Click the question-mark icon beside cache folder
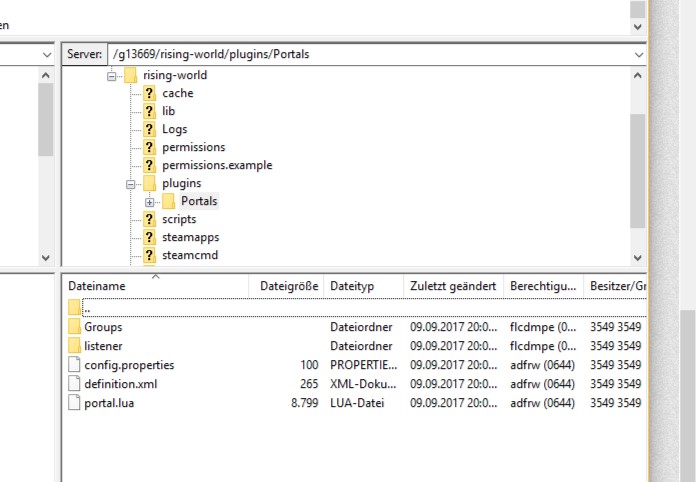 point(149,93)
